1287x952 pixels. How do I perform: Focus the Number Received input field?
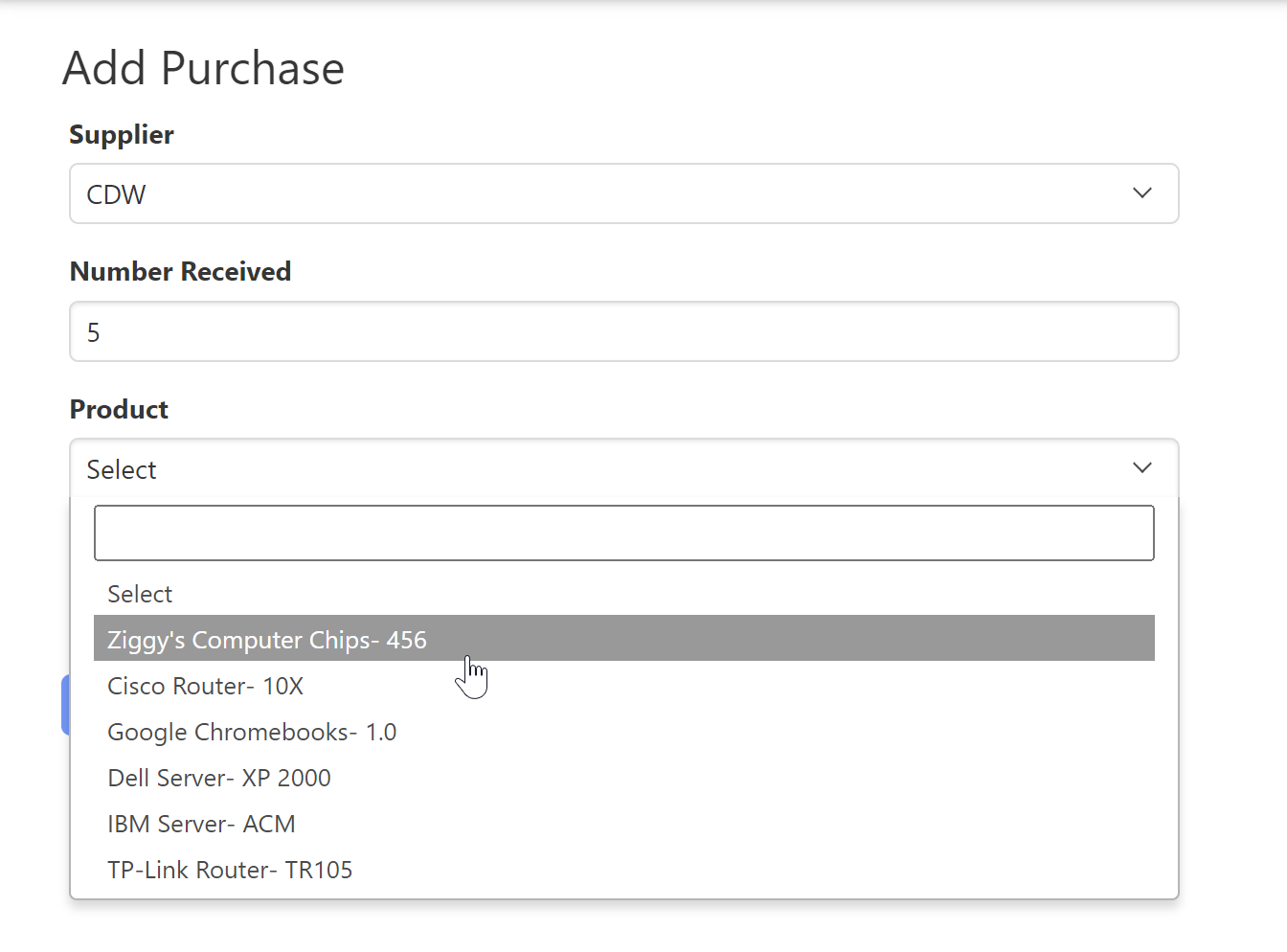622,331
